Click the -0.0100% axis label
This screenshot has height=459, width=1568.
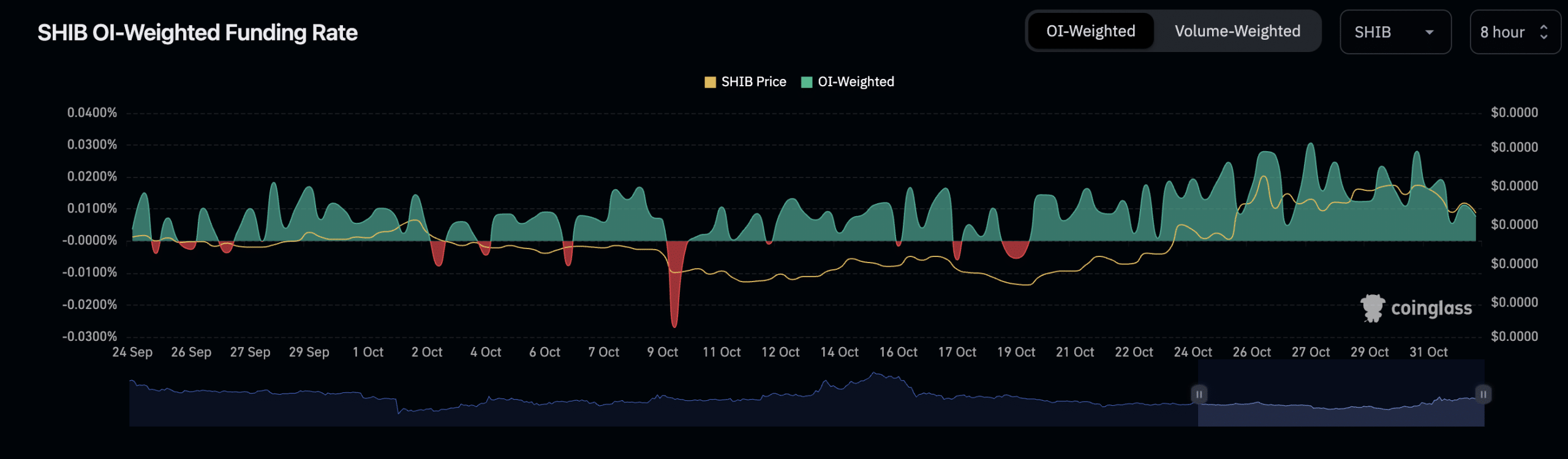pos(89,272)
